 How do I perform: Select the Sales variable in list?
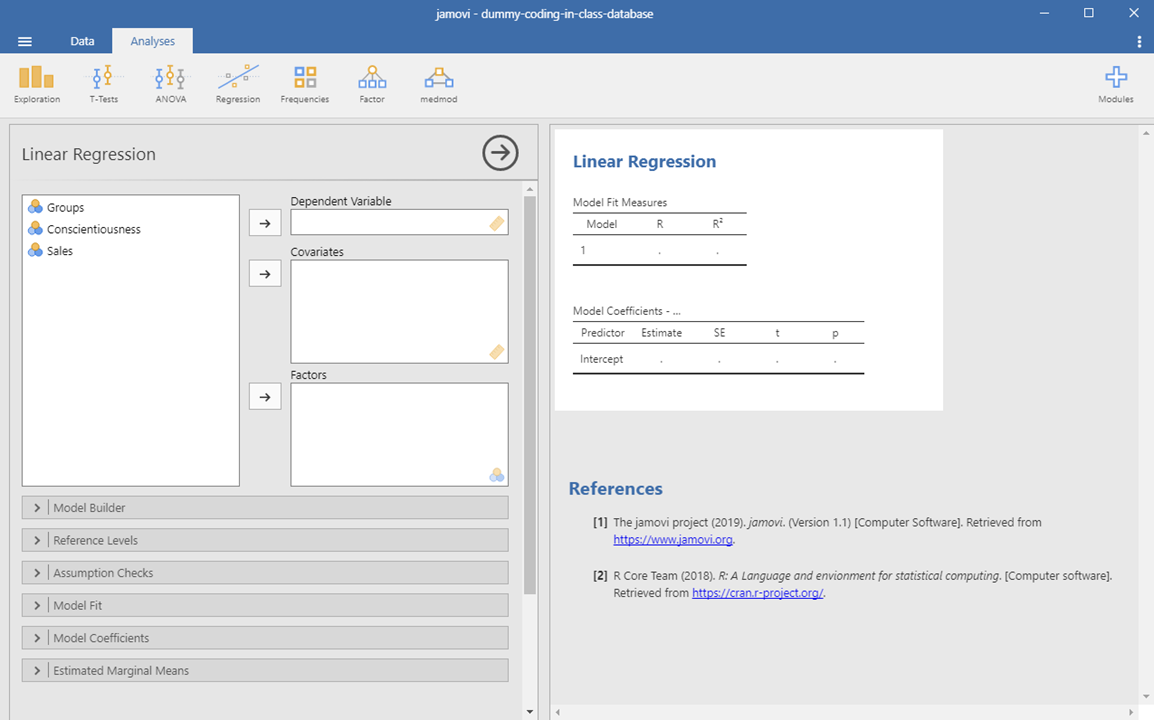tap(60, 251)
